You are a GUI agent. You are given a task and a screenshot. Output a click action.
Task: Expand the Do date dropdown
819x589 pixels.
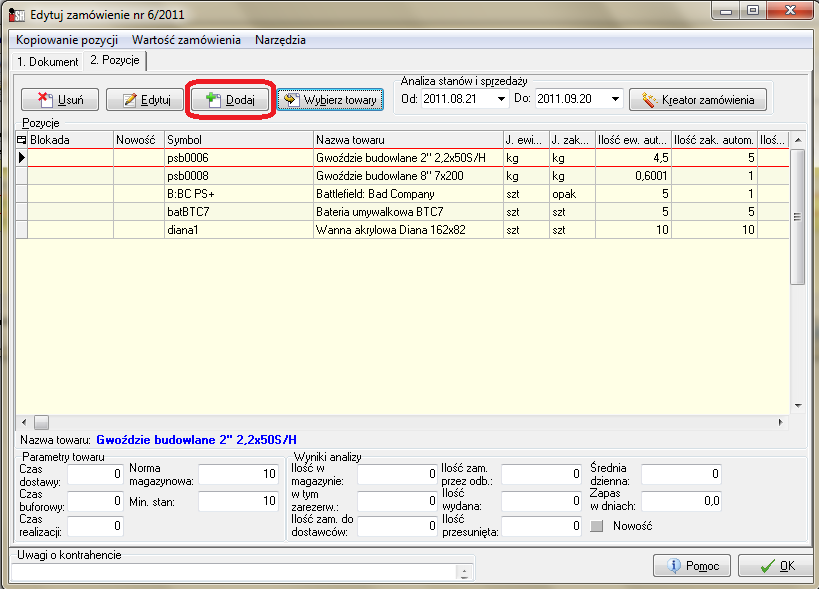point(615,99)
